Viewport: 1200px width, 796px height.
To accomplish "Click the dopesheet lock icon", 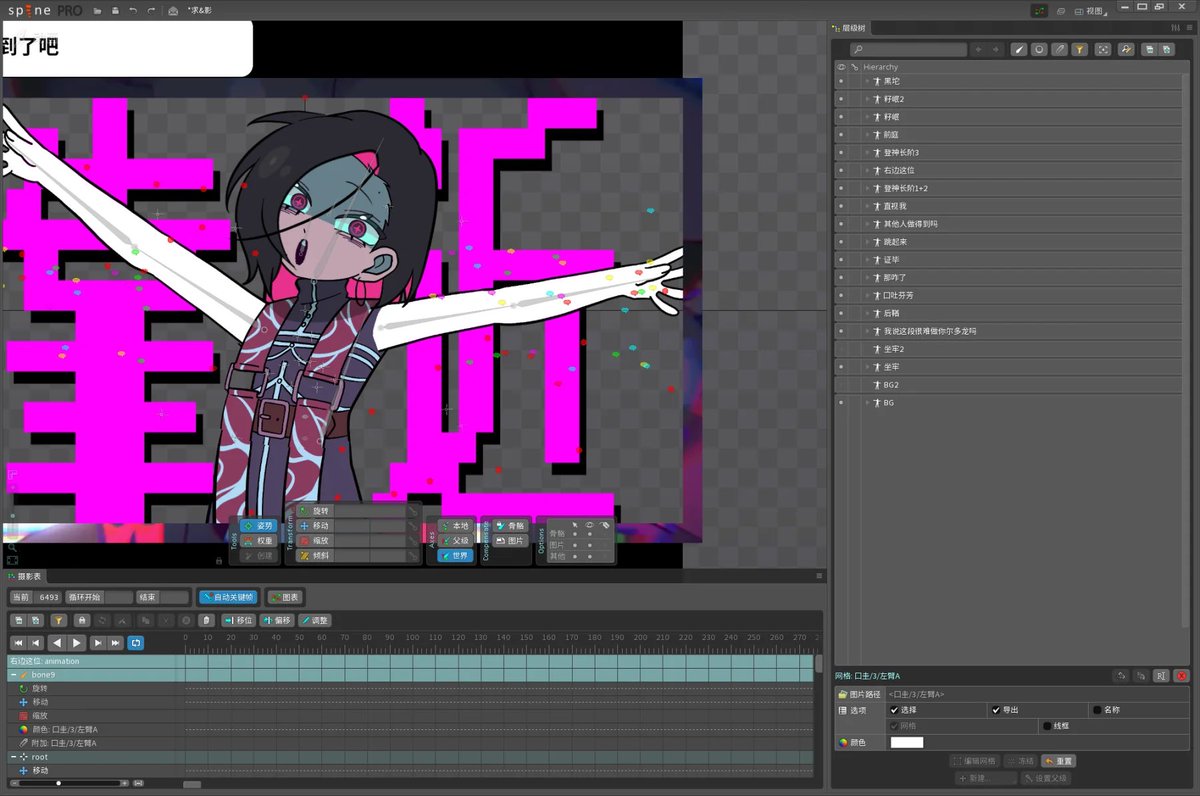I will [x=82, y=620].
